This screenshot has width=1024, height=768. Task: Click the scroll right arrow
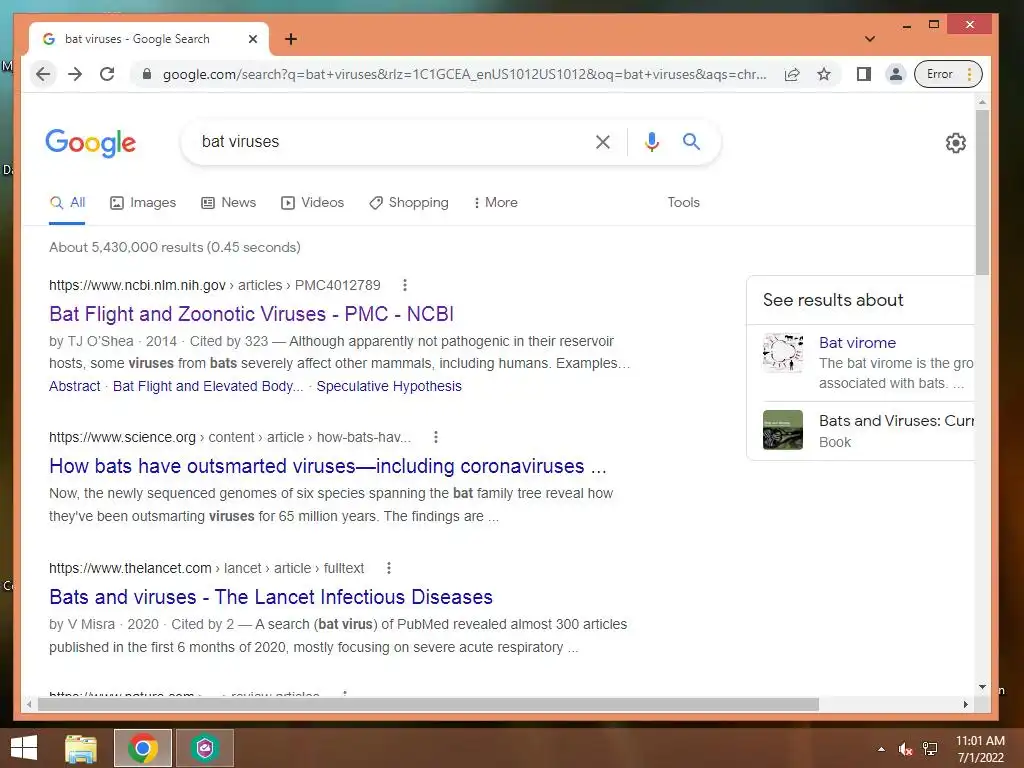point(965,704)
